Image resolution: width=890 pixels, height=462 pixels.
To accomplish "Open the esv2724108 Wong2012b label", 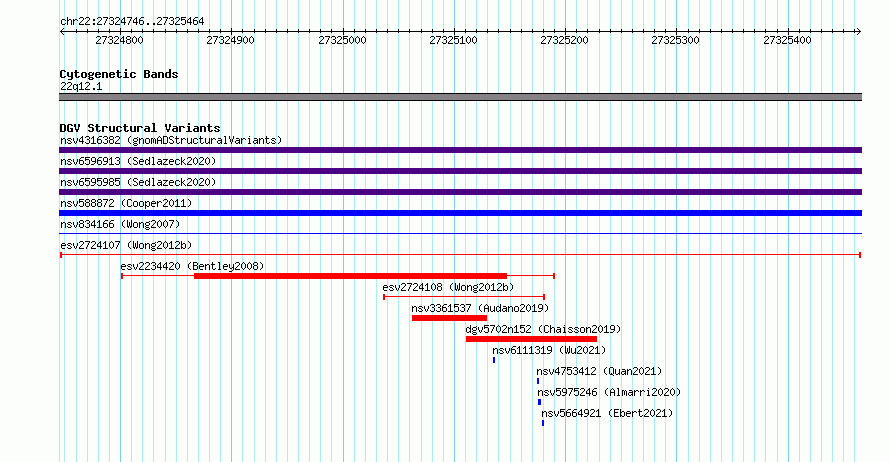I will pos(448,287).
